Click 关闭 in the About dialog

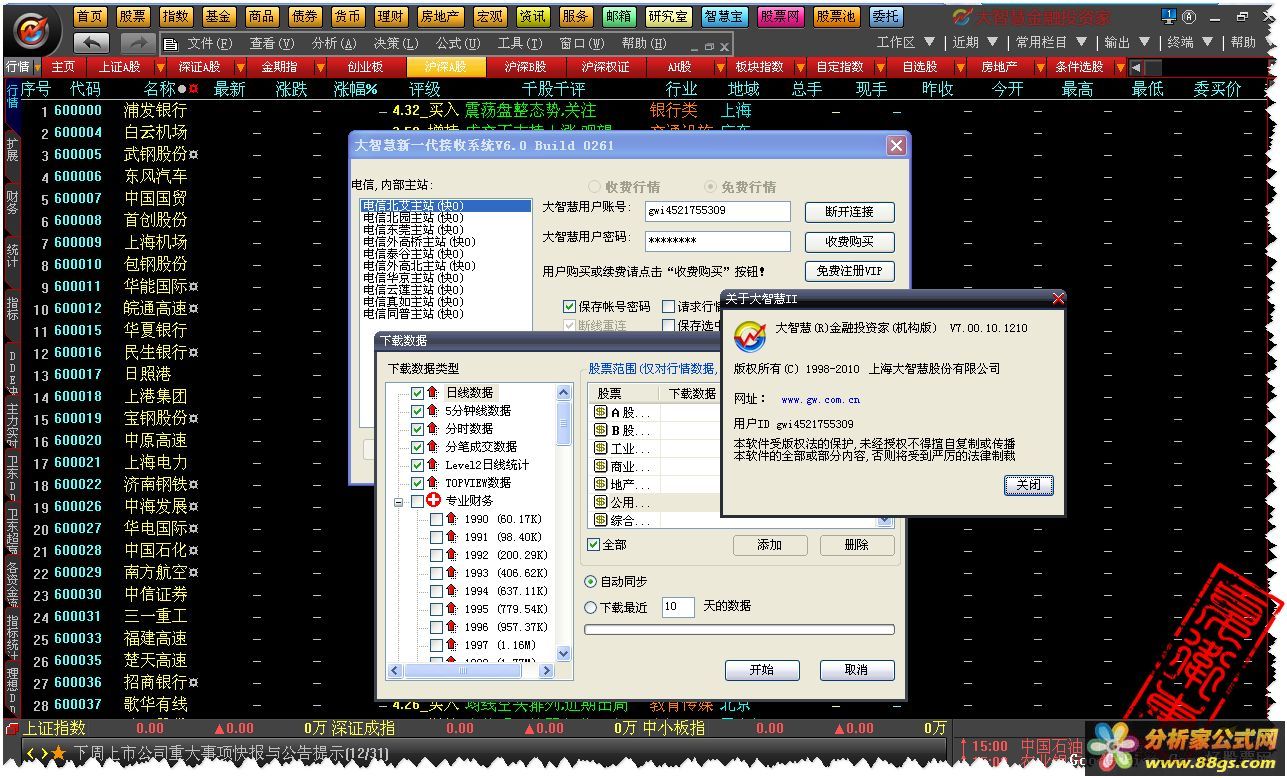pos(1028,485)
